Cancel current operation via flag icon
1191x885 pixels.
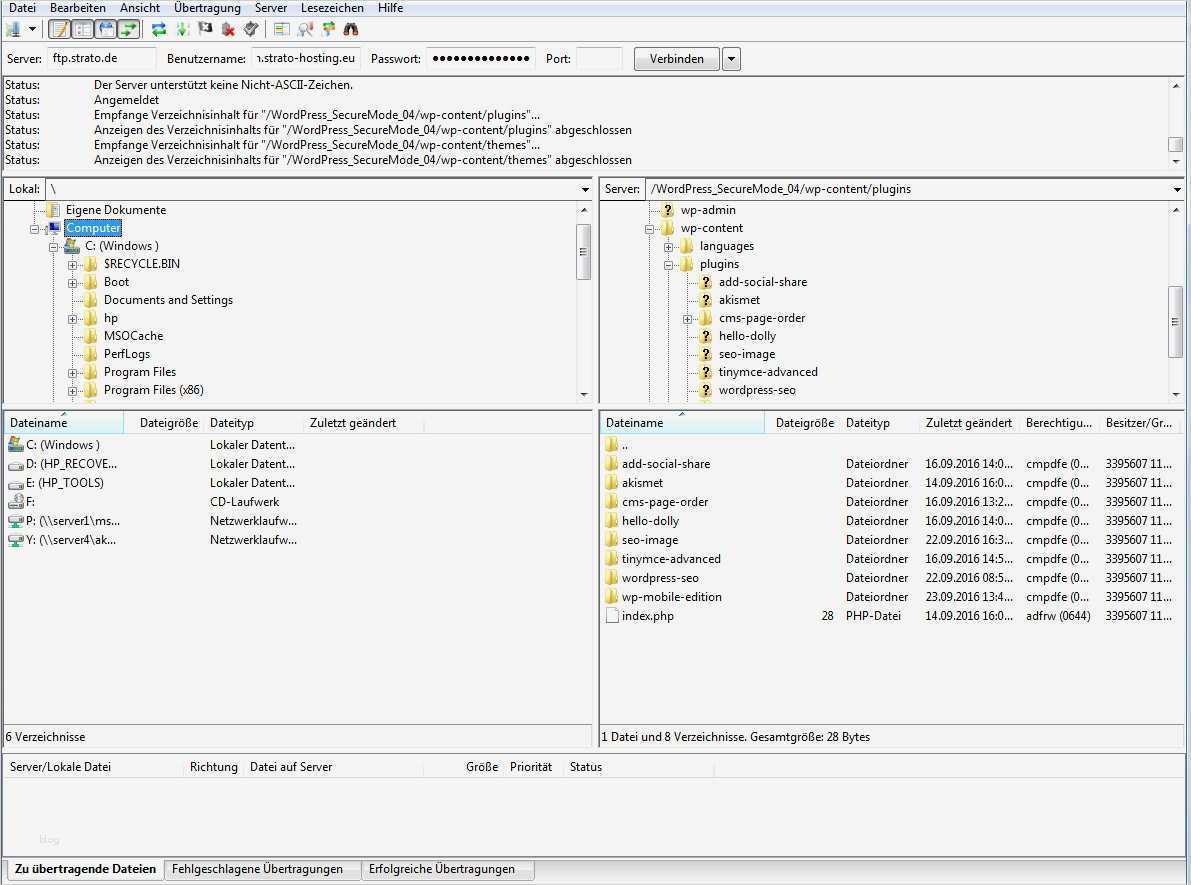(x=205, y=29)
